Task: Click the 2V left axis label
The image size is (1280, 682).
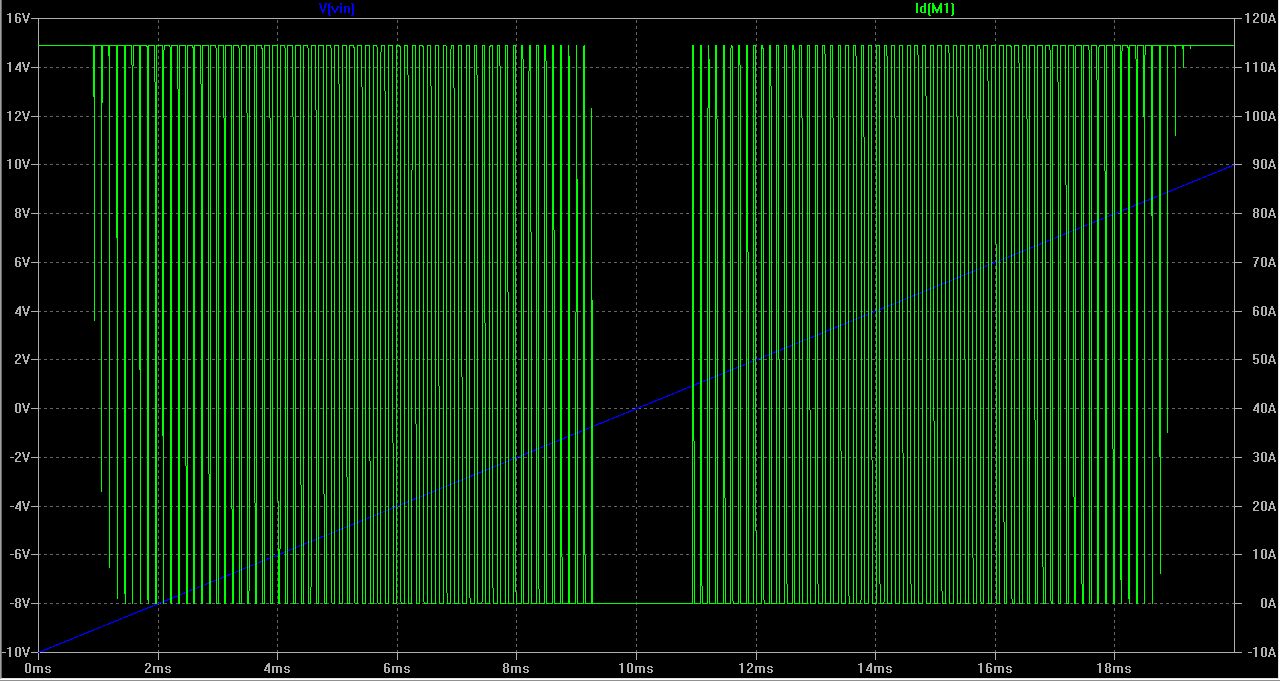Action: [x=22, y=359]
